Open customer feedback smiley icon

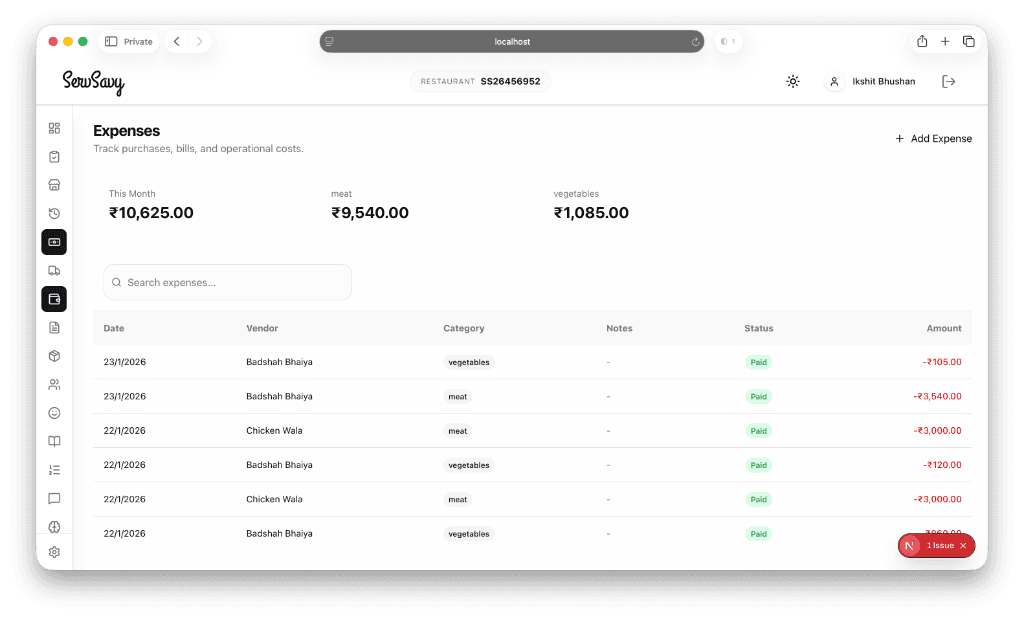tap(54, 412)
